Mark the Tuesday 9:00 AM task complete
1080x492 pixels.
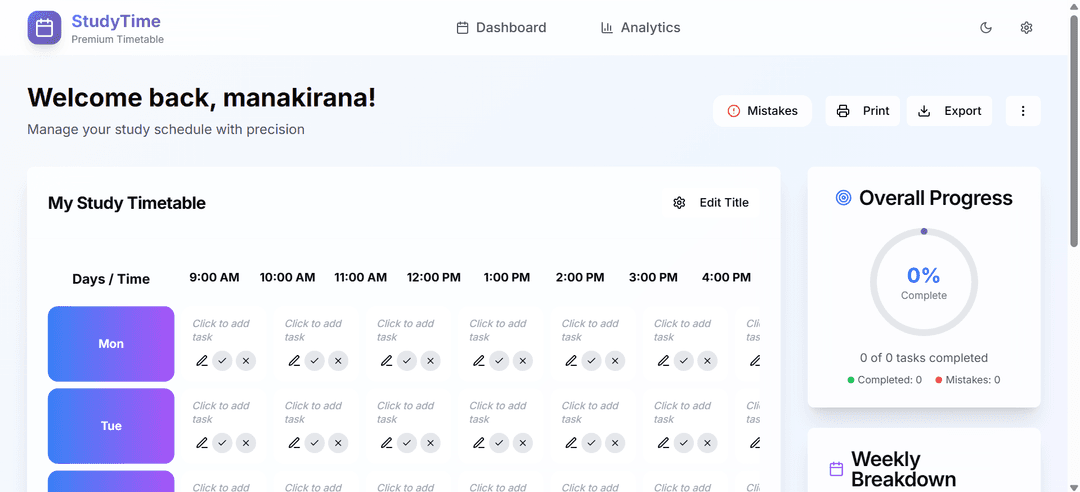pyautogui.click(x=222, y=442)
